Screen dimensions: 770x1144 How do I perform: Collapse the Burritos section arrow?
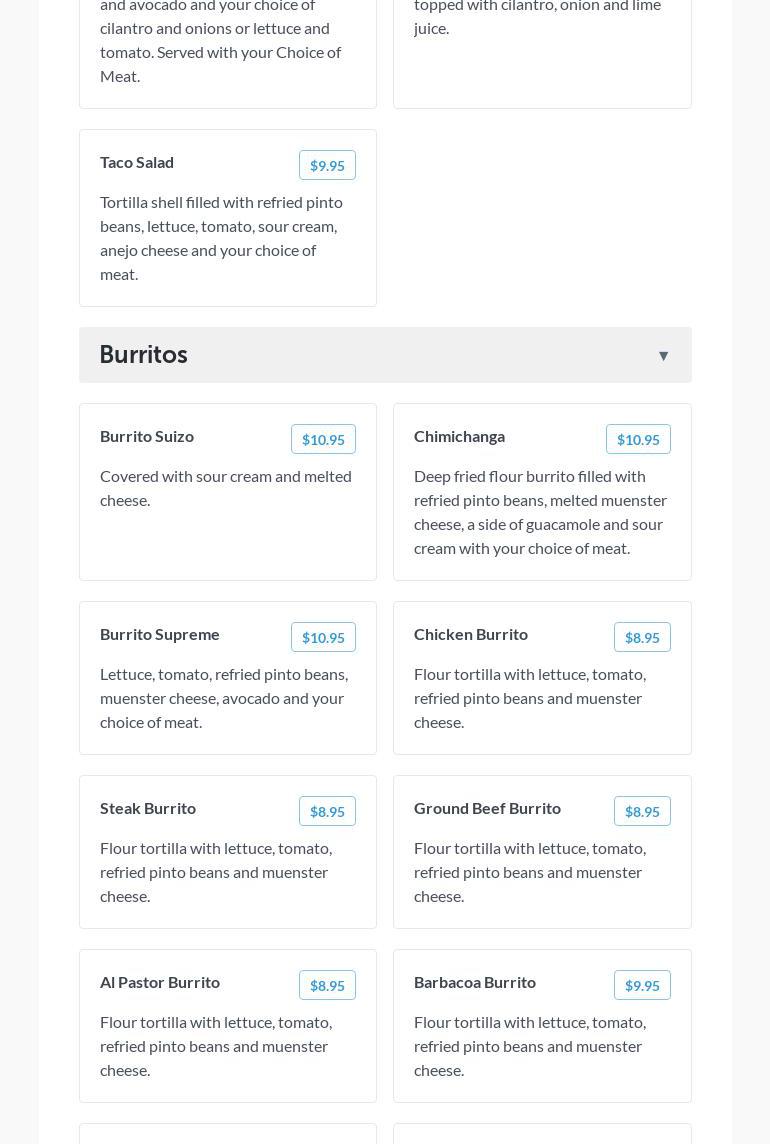click(x=663, y=356)
